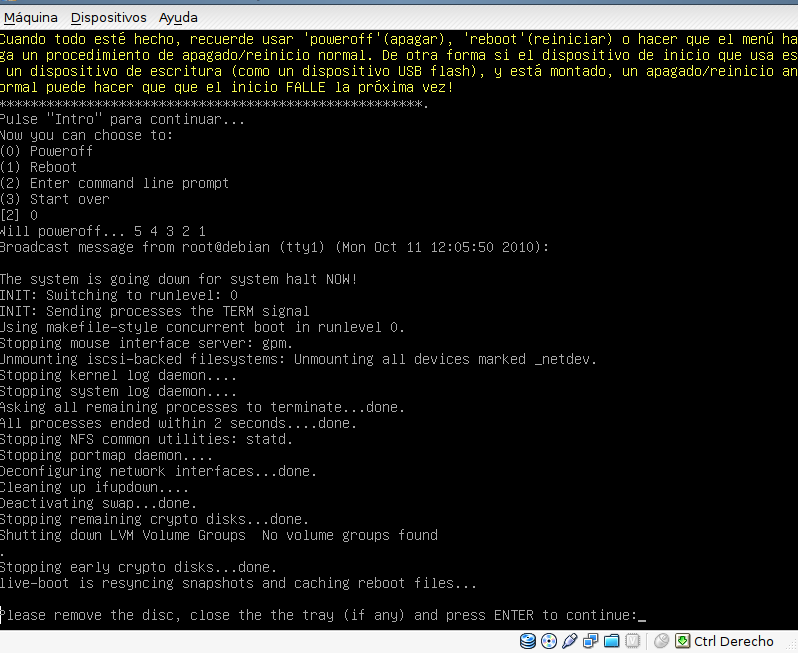Click the shared folders icon
The width and height of the screenshot is (798, 653).
coord(610,641)
